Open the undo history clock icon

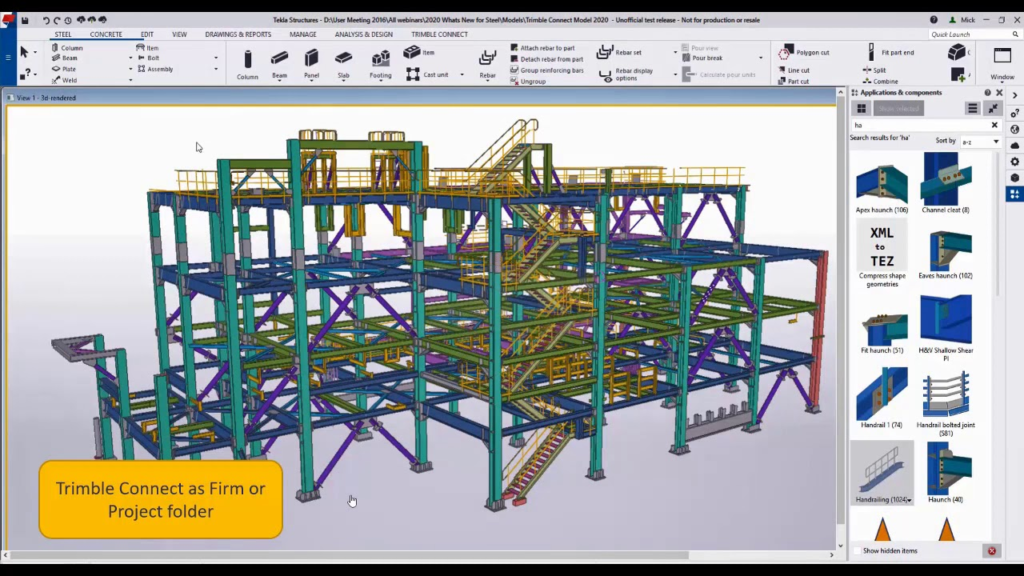point(68,20)
